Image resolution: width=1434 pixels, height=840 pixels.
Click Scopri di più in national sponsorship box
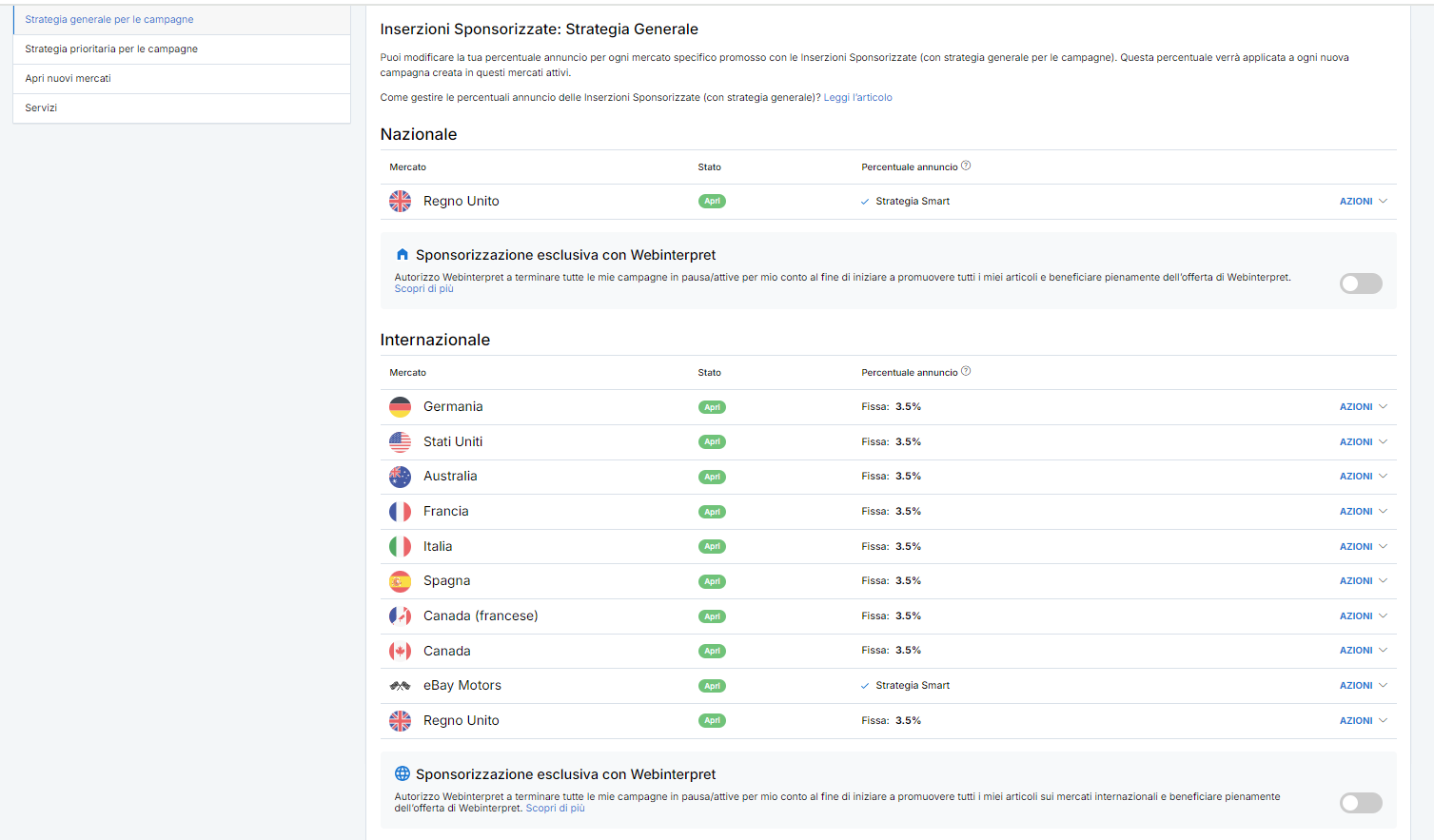coord(423,289)
